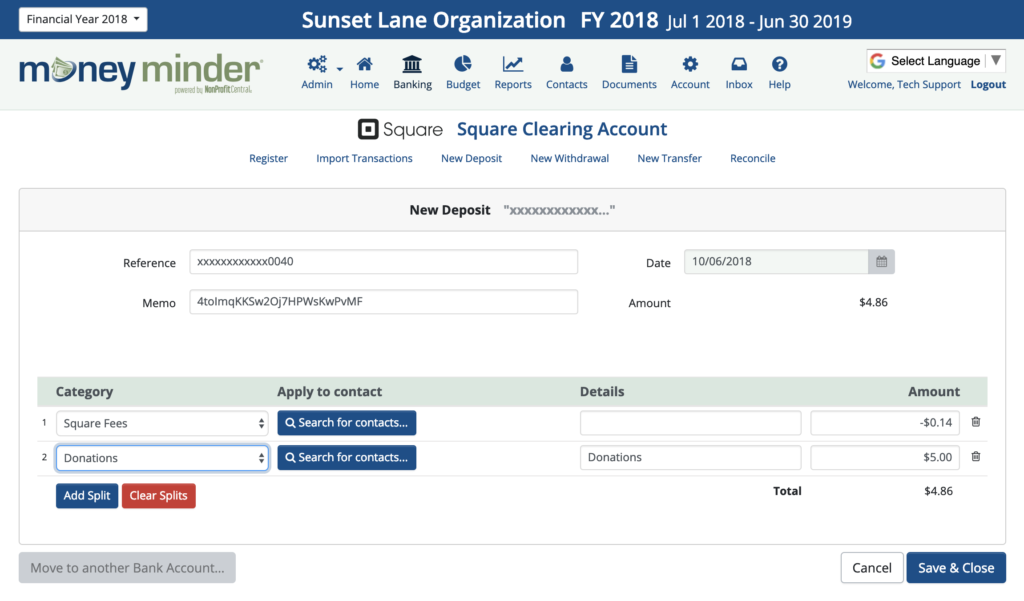This screenshot has height=601, width=1024.
Task: Edit the $5.00 amount field
Action: pyautogui.click(x=885, y=458)
